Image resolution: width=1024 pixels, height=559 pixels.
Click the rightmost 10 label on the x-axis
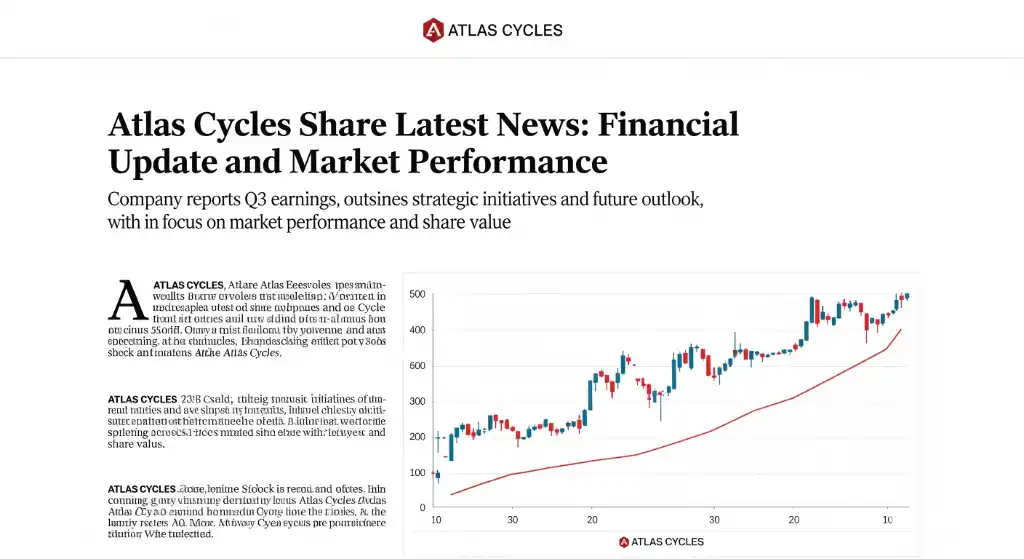coord(888,521)
